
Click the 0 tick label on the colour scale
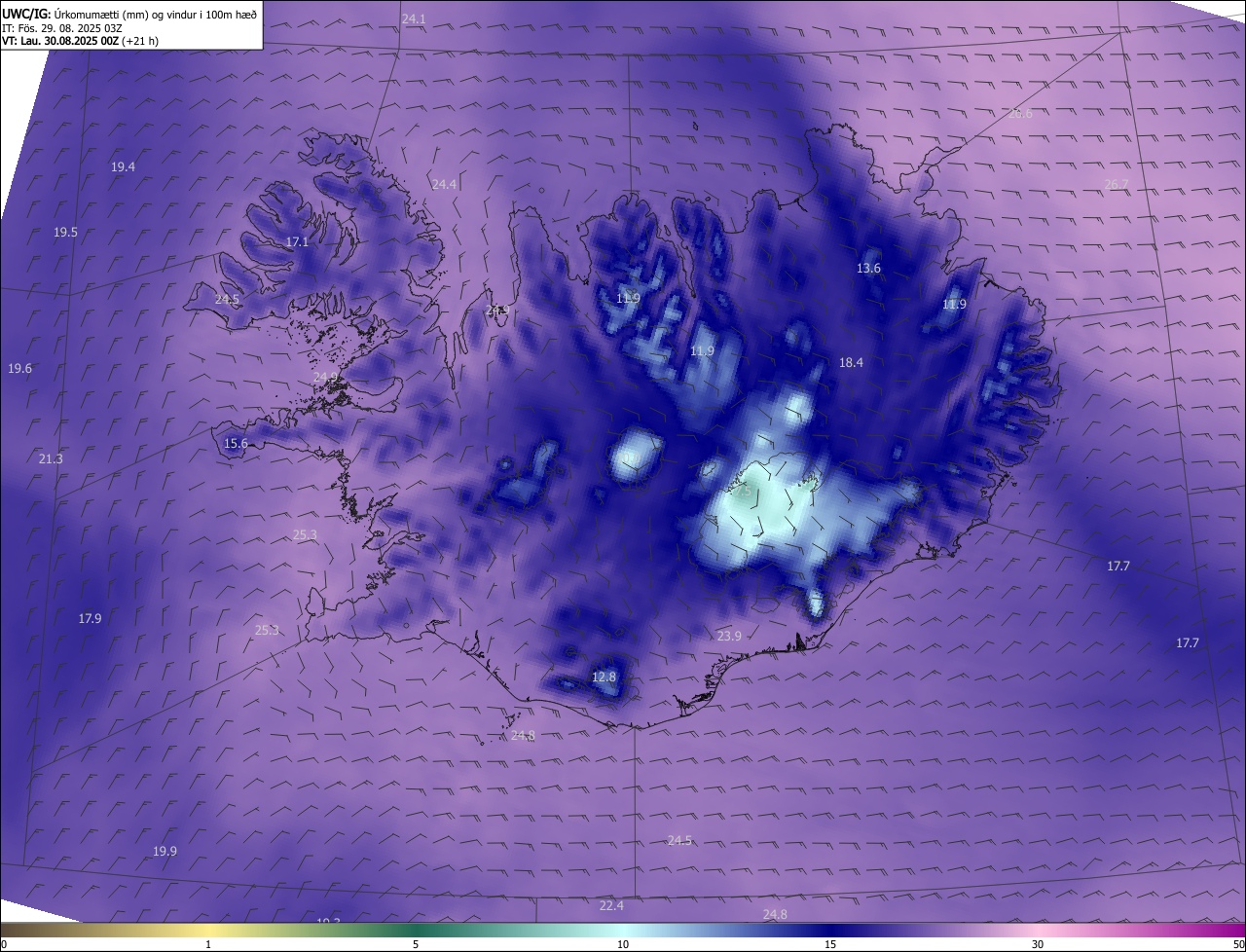point(4,944)
